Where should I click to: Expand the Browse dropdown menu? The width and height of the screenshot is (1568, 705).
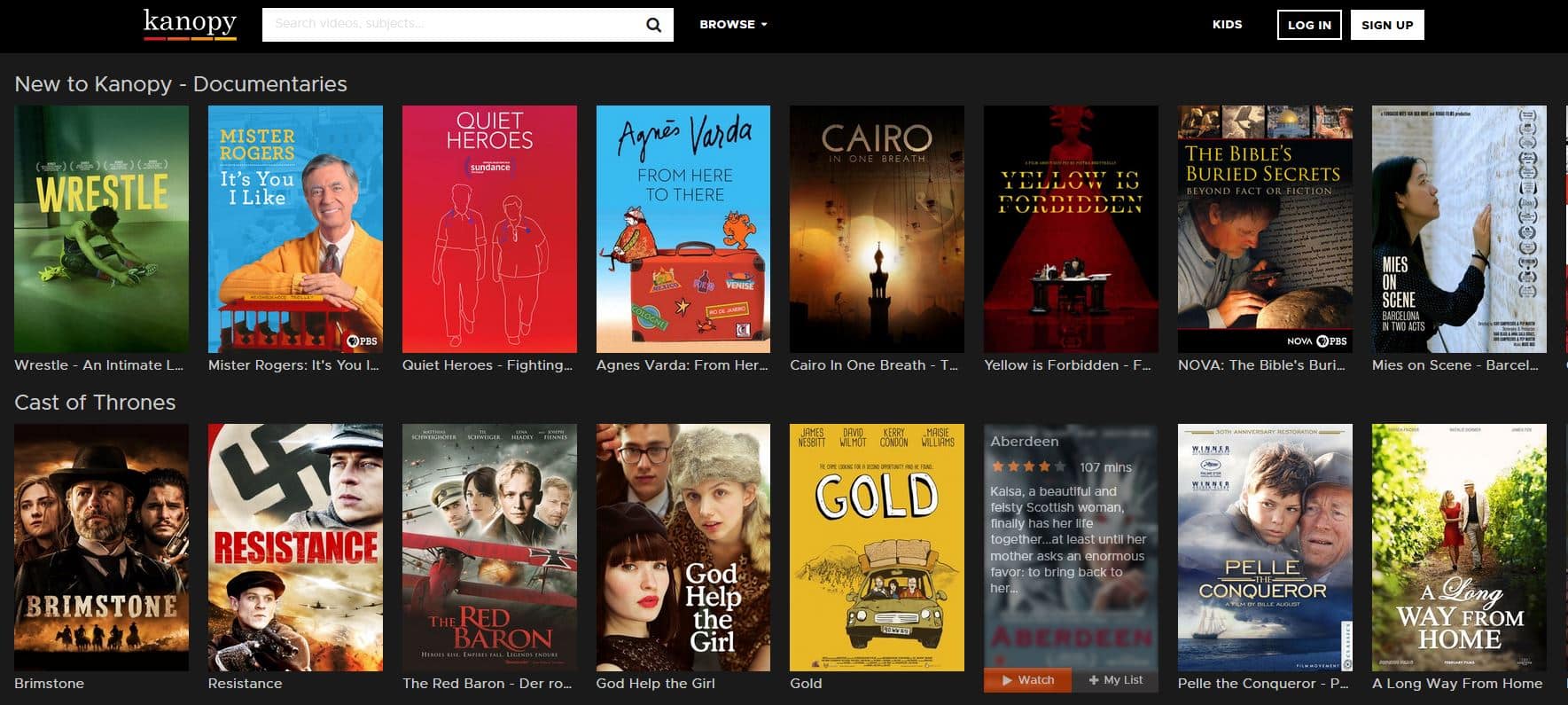[x=733, y=25]
